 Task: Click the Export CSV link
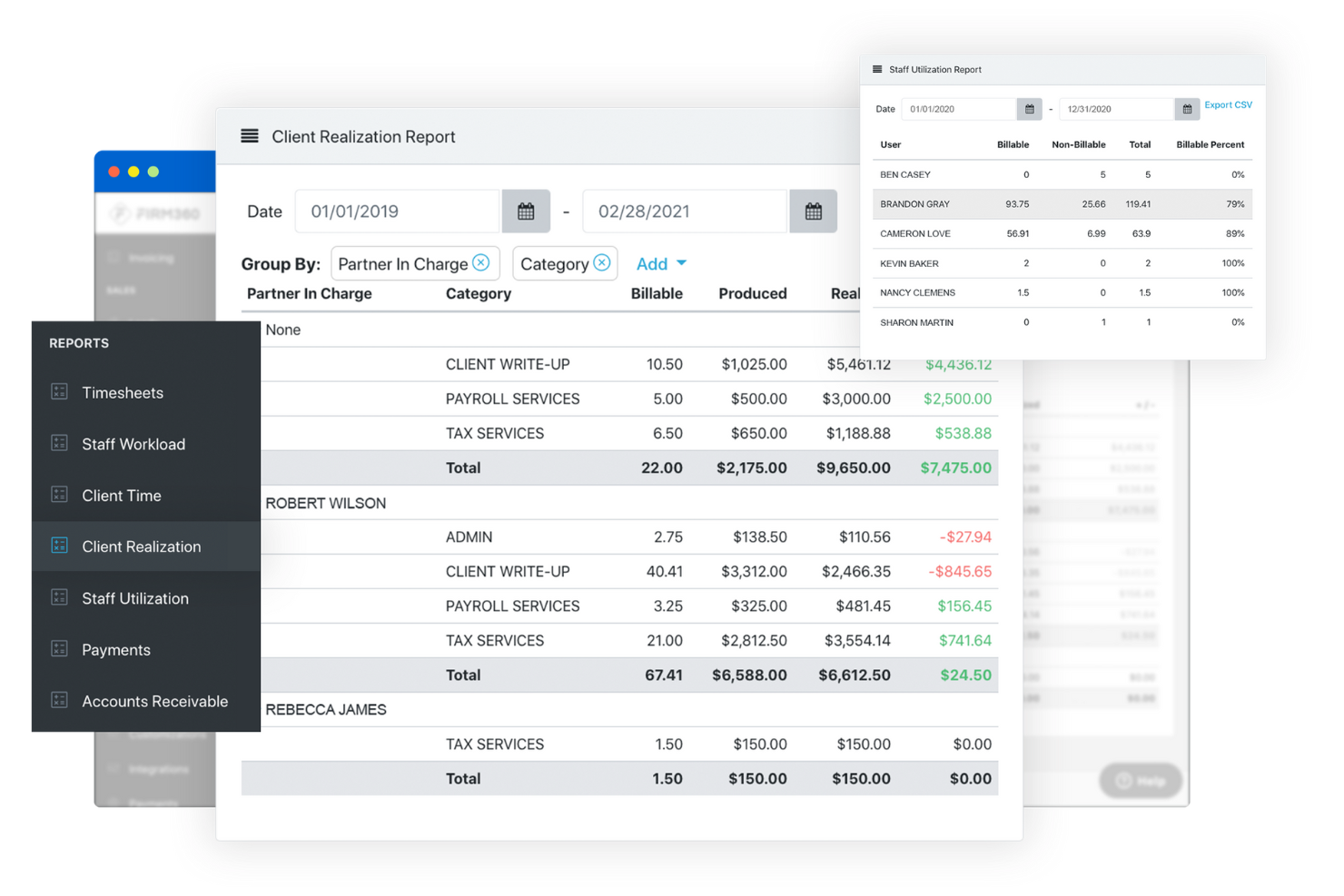click(x=1228, y=104)
